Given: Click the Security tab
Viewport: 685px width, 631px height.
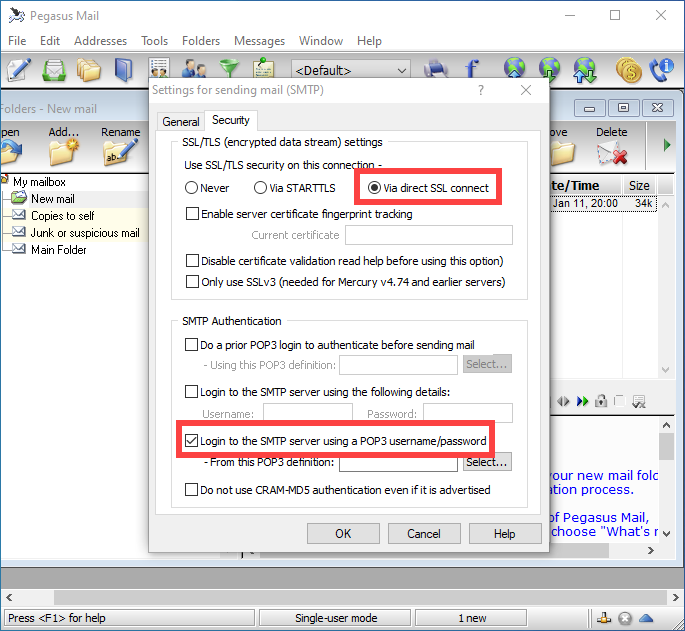Looking at the screenshot, I should pos(231,120).
